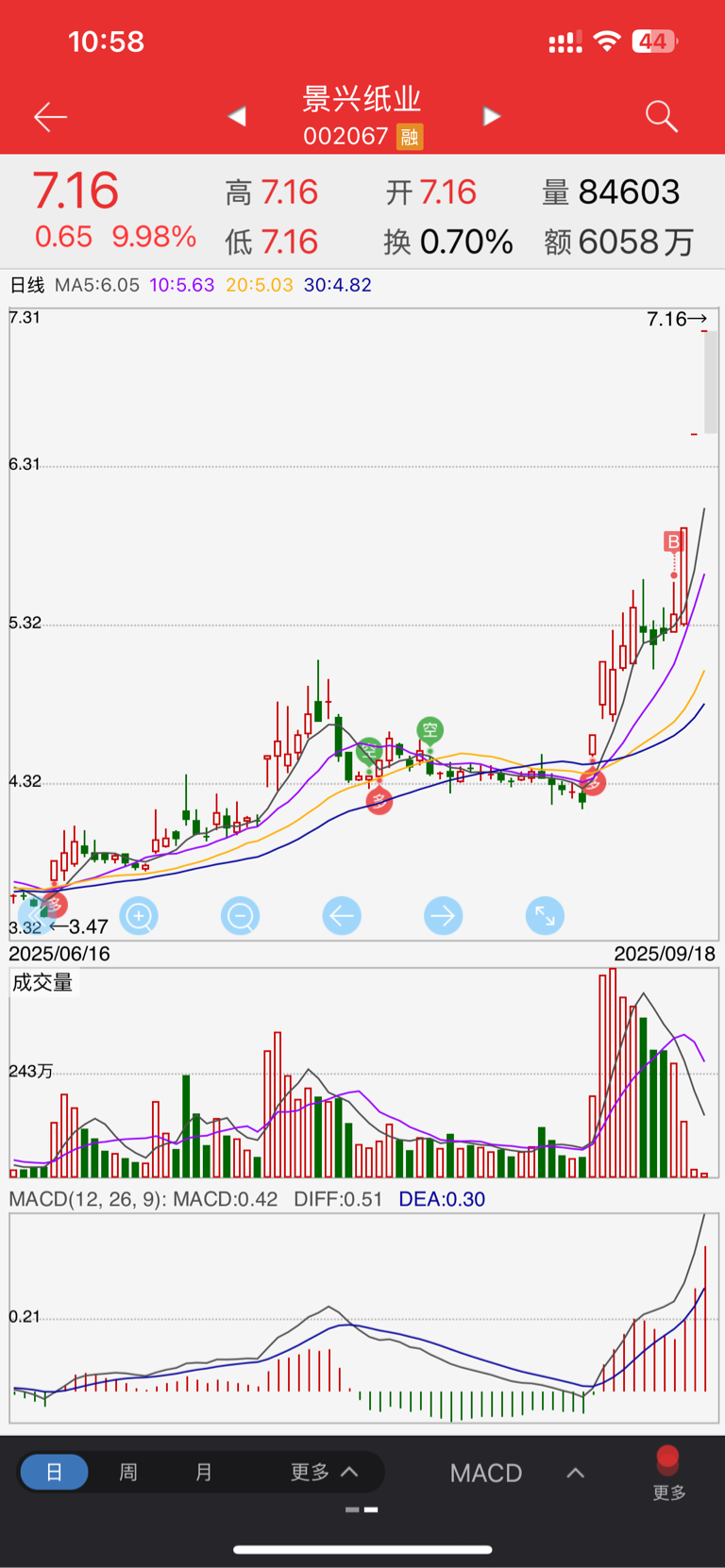The height and width of the screenshot is (1568, 725).
Task: Select the 日 daily period tab
Action: (55, 1472)
